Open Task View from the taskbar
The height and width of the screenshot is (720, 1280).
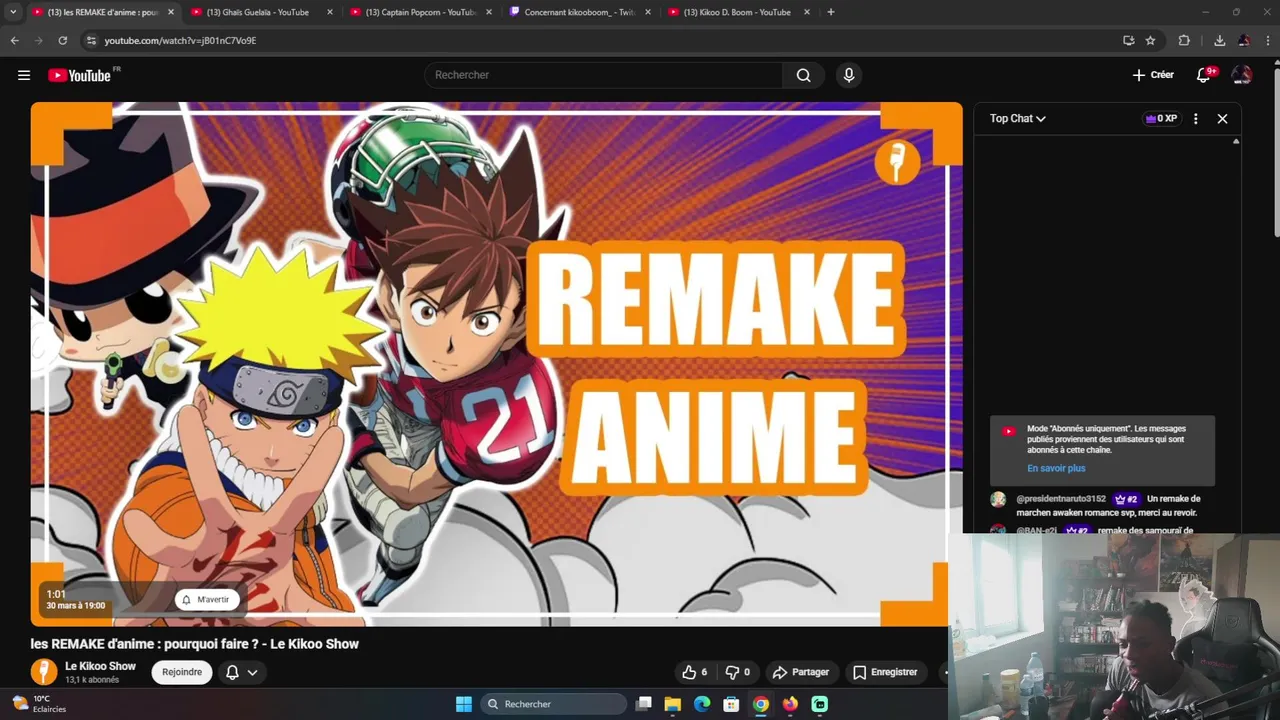coord(644,704)
